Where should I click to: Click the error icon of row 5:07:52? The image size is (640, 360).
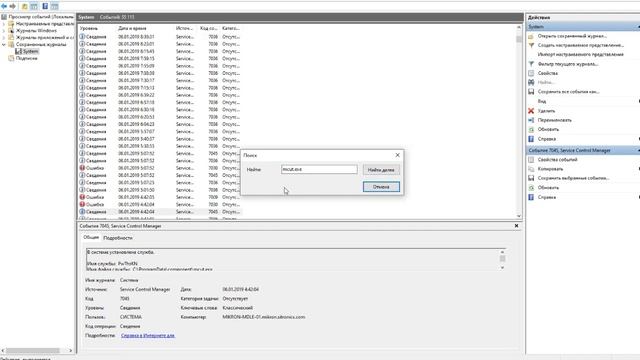[82, 168]
